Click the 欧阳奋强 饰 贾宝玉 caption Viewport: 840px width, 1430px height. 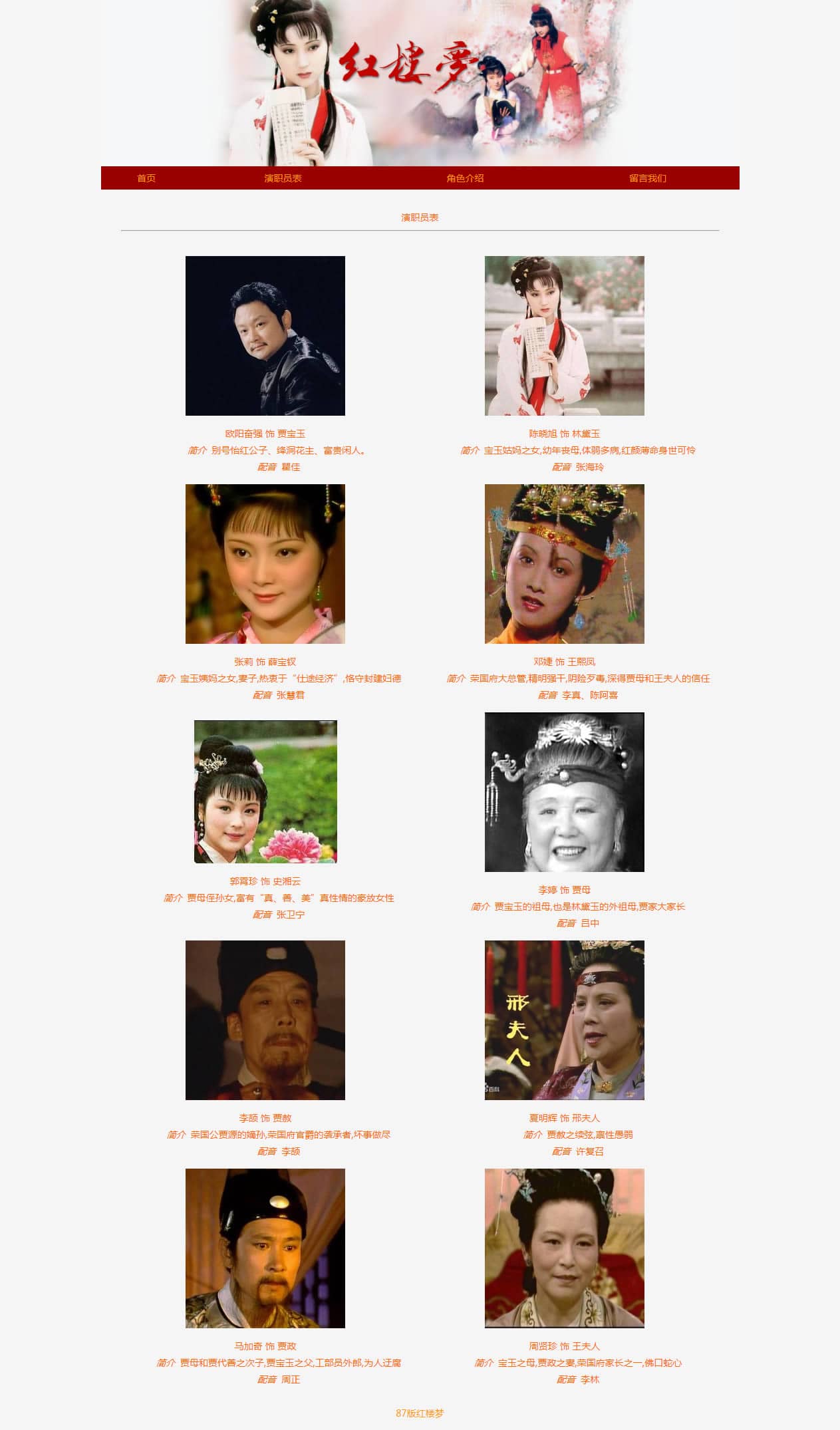265,434
